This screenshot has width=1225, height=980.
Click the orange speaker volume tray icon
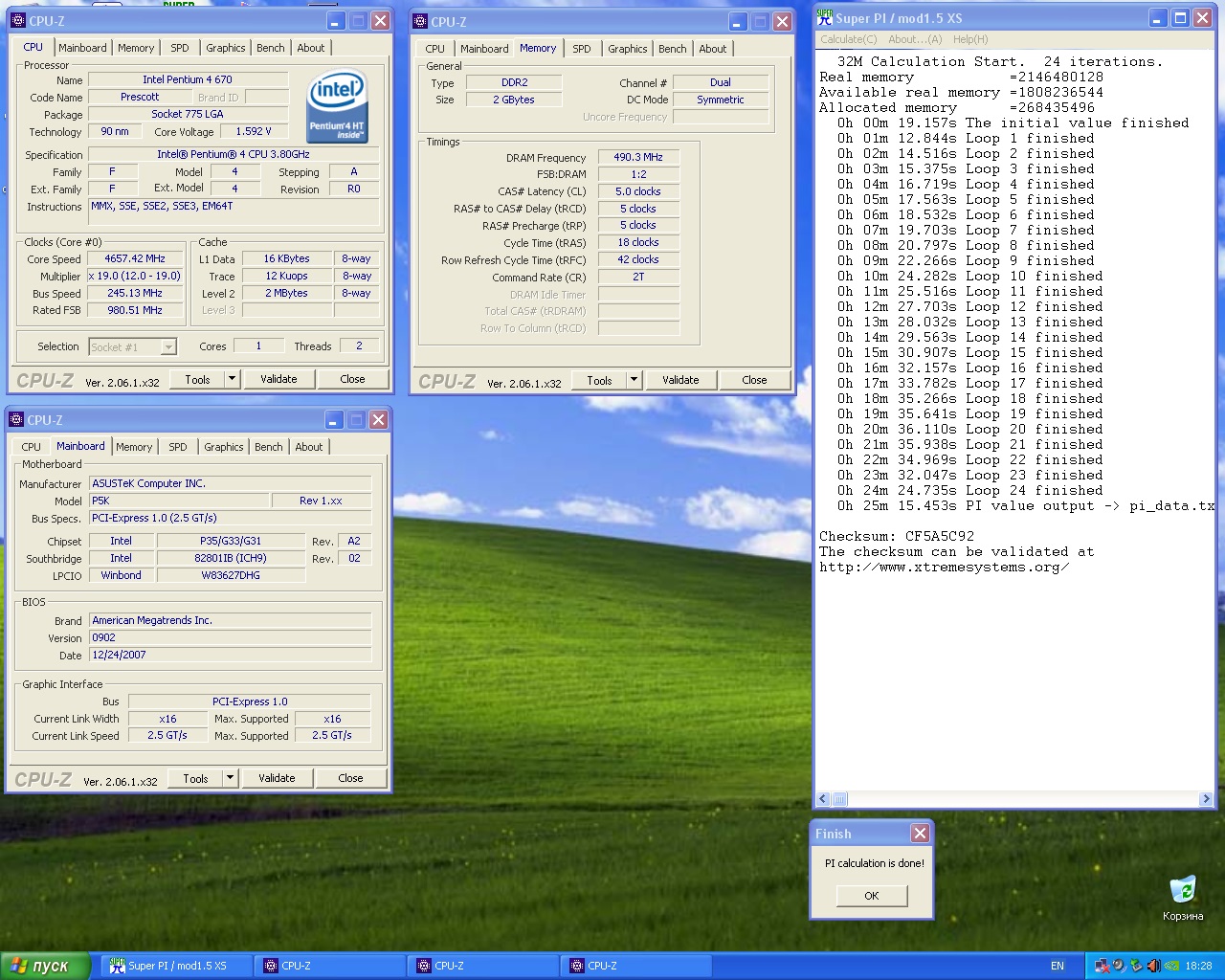1152,966
